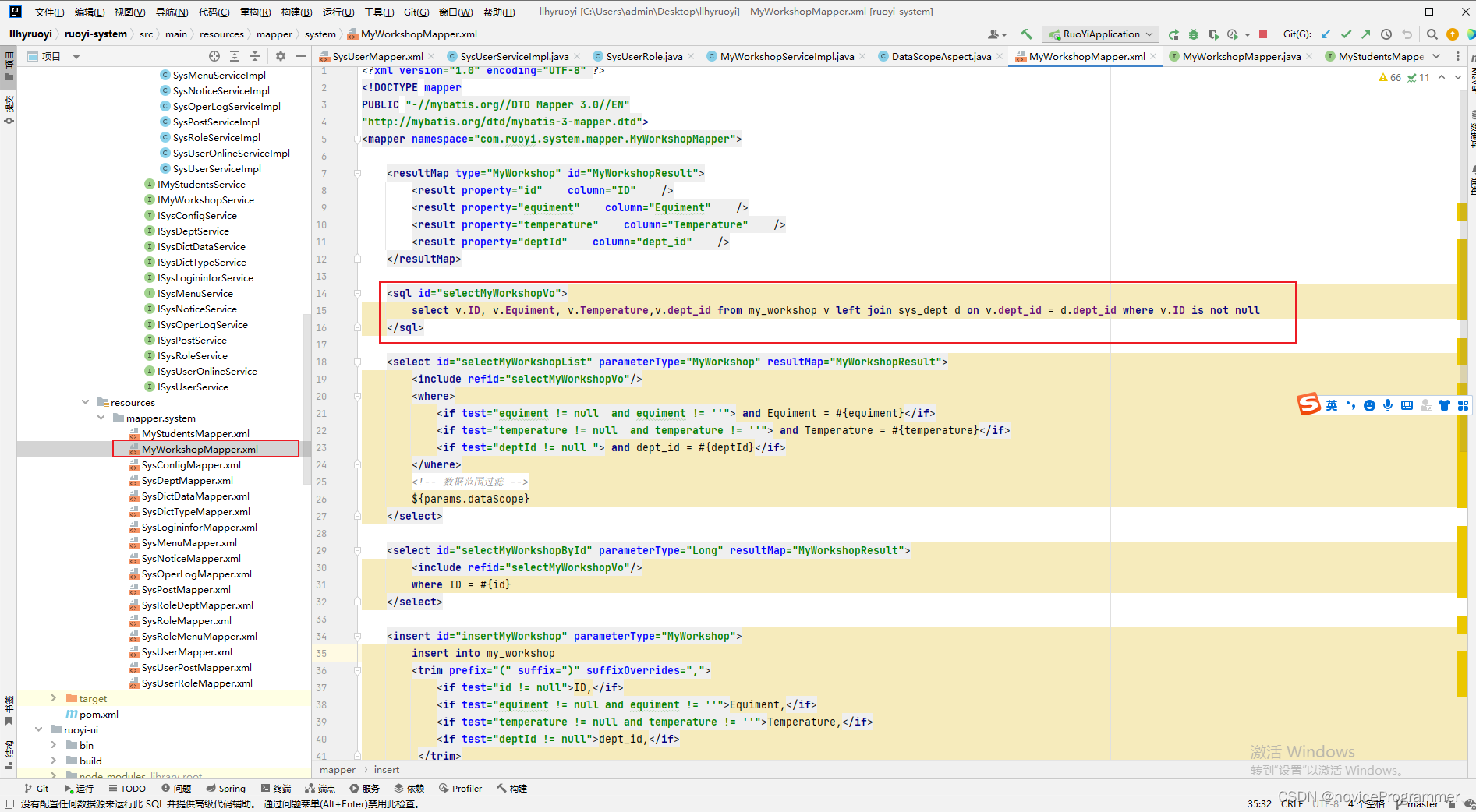
Task: Click the rollback undo arrow icon
Action: [x=1407, y=34]
